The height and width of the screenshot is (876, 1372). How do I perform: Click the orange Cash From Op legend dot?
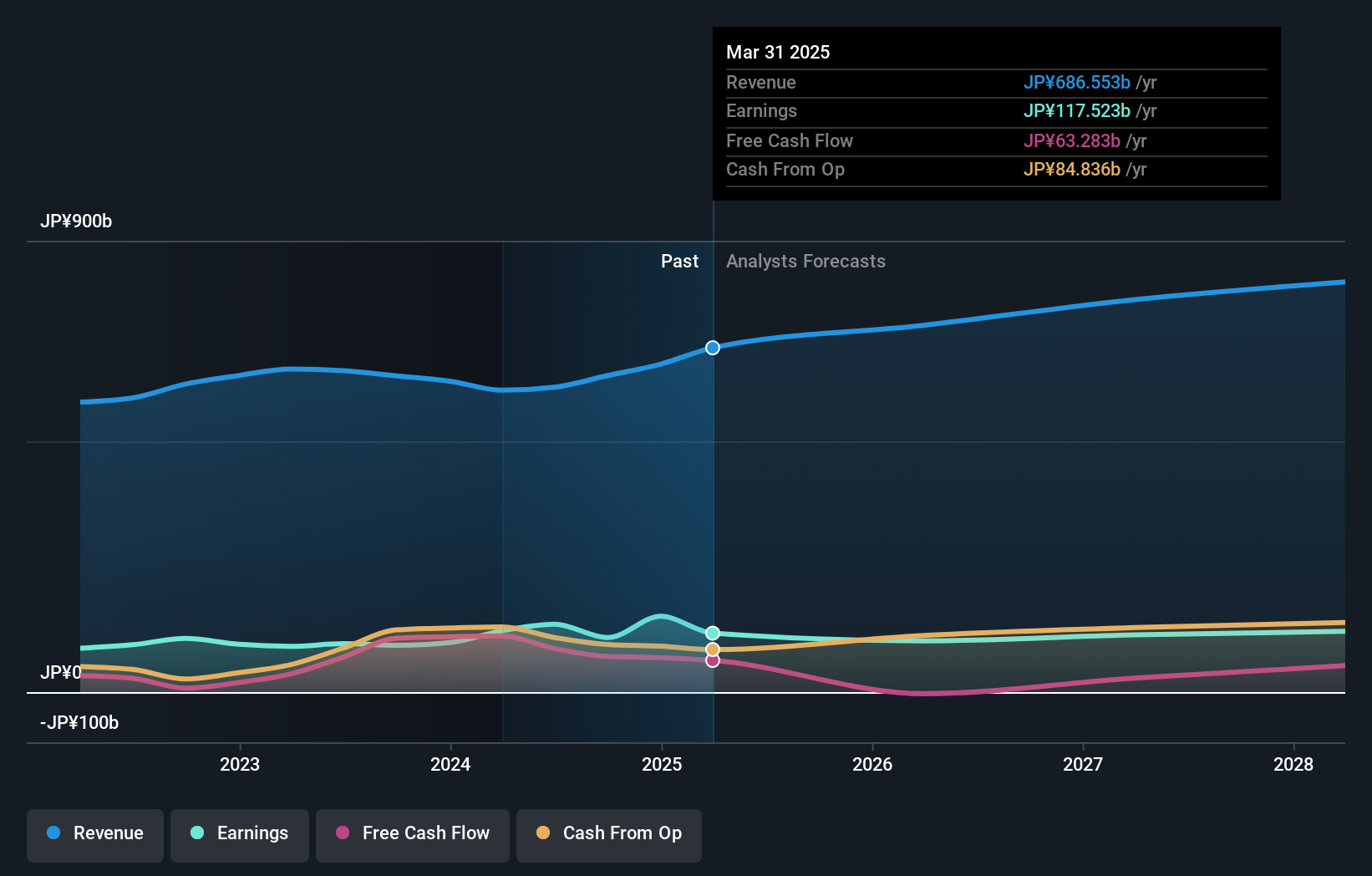click(543, 833)
